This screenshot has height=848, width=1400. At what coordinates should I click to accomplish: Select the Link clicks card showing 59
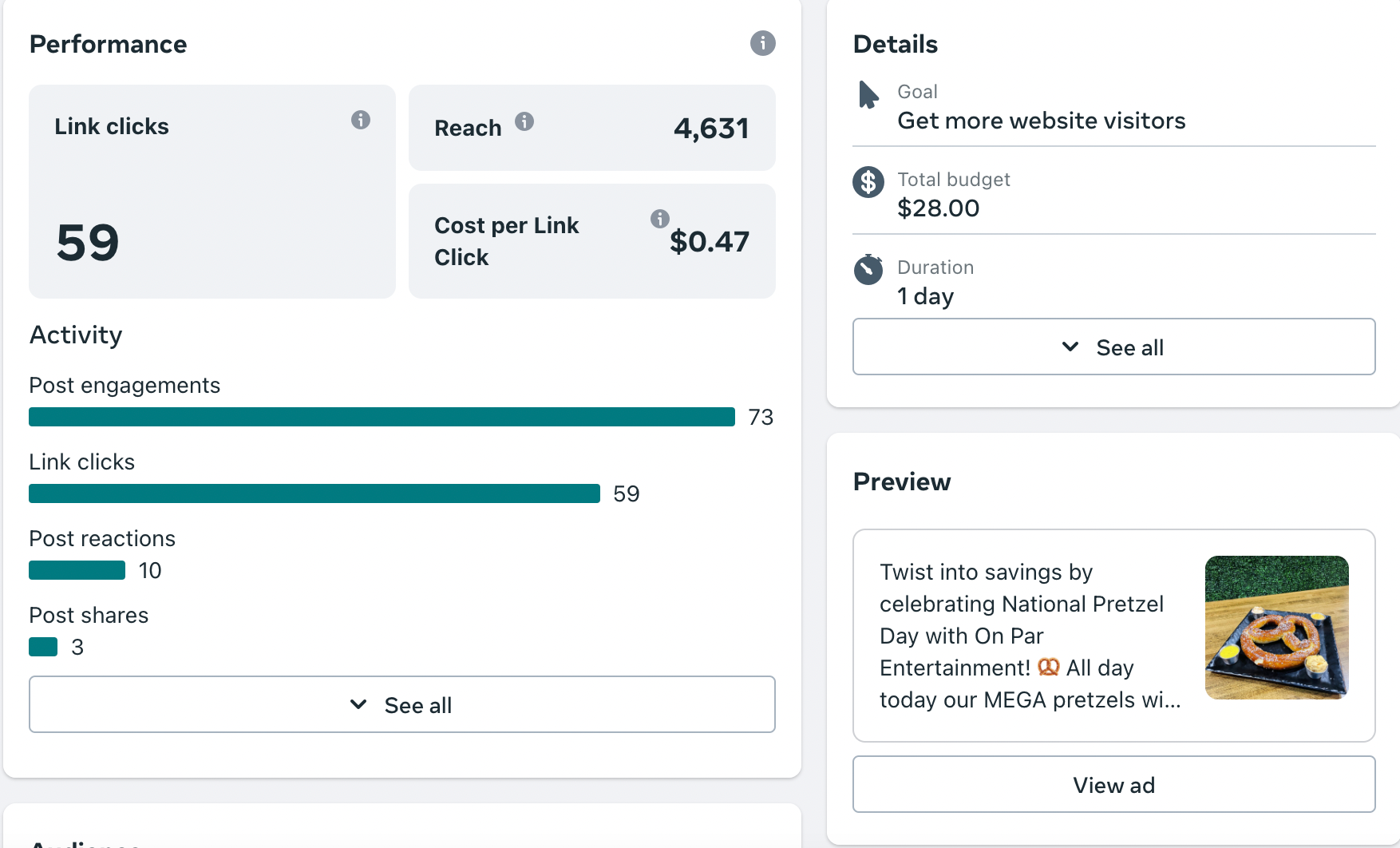(212, 192)
